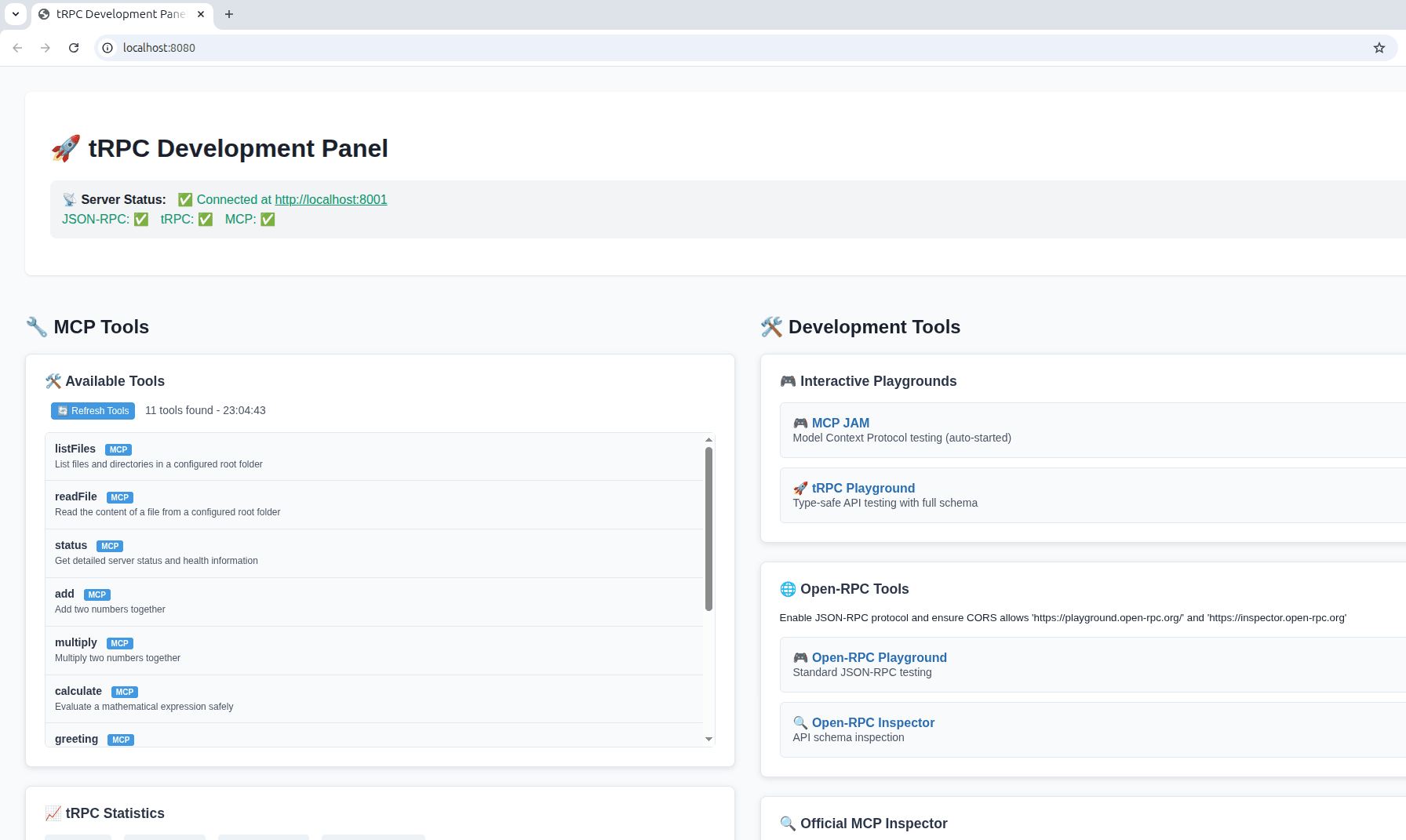Open the tab search chevron dropdown
Image resolution: width=1406 pixels, height=840 pixels.
(x=15, y=13)
